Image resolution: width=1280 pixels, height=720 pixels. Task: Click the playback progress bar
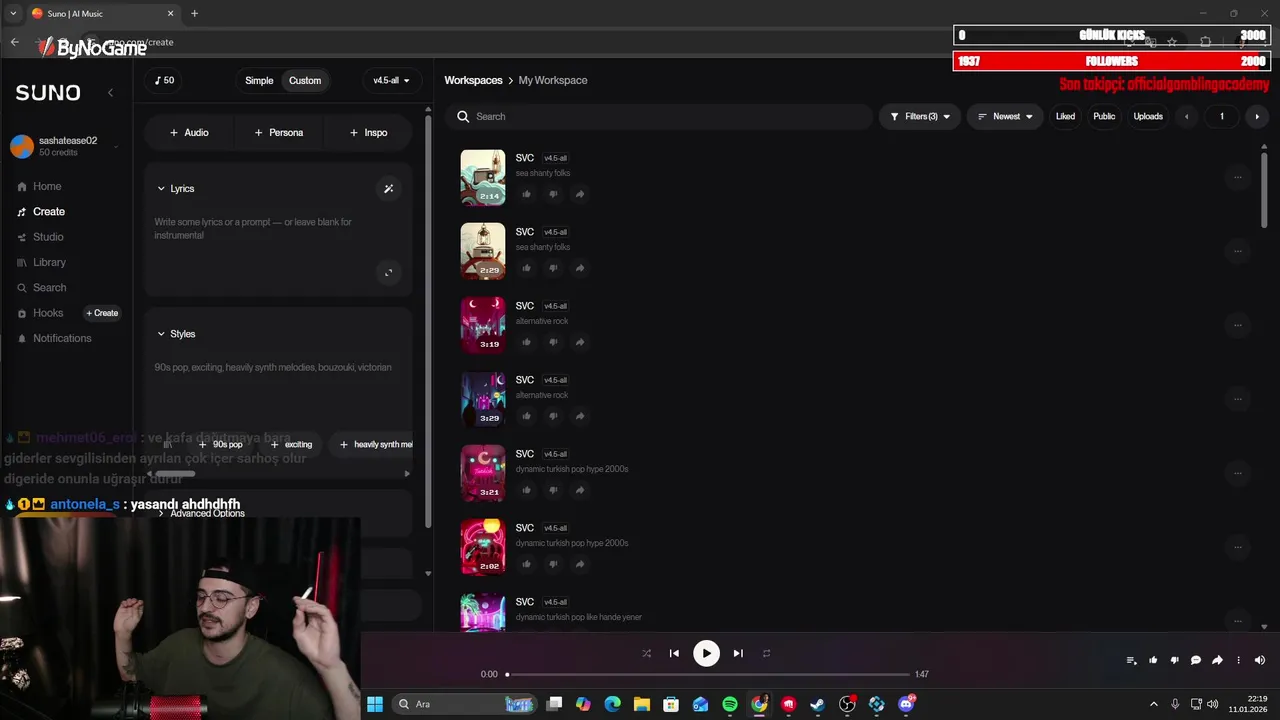click(708, 674)
